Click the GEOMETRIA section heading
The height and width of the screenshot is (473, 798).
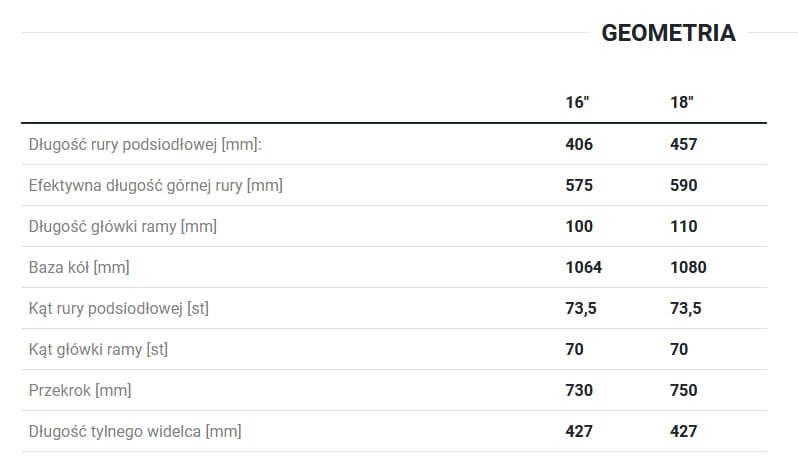pos(668,33)
